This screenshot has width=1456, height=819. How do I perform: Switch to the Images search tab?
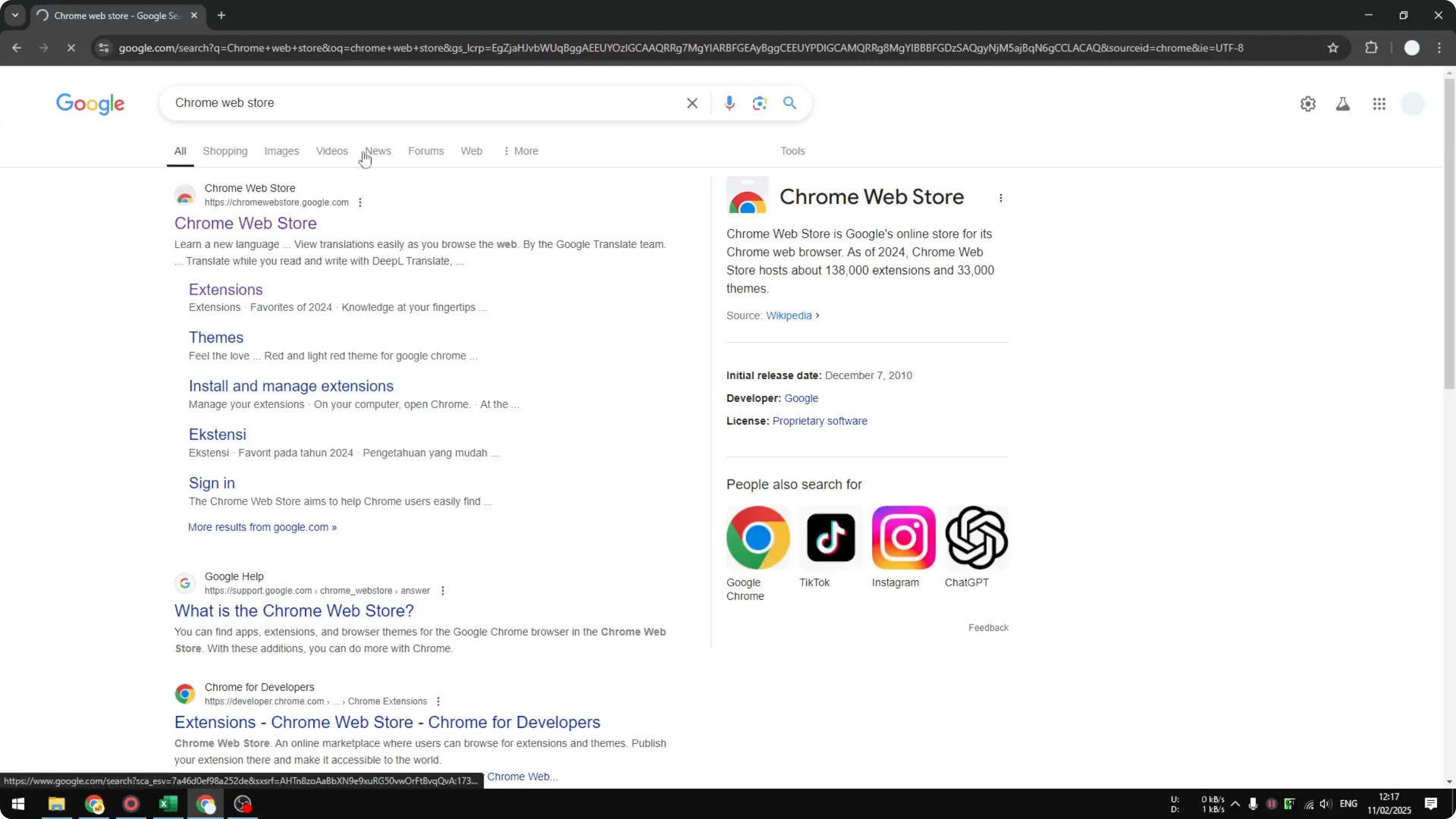pos(281,151)
